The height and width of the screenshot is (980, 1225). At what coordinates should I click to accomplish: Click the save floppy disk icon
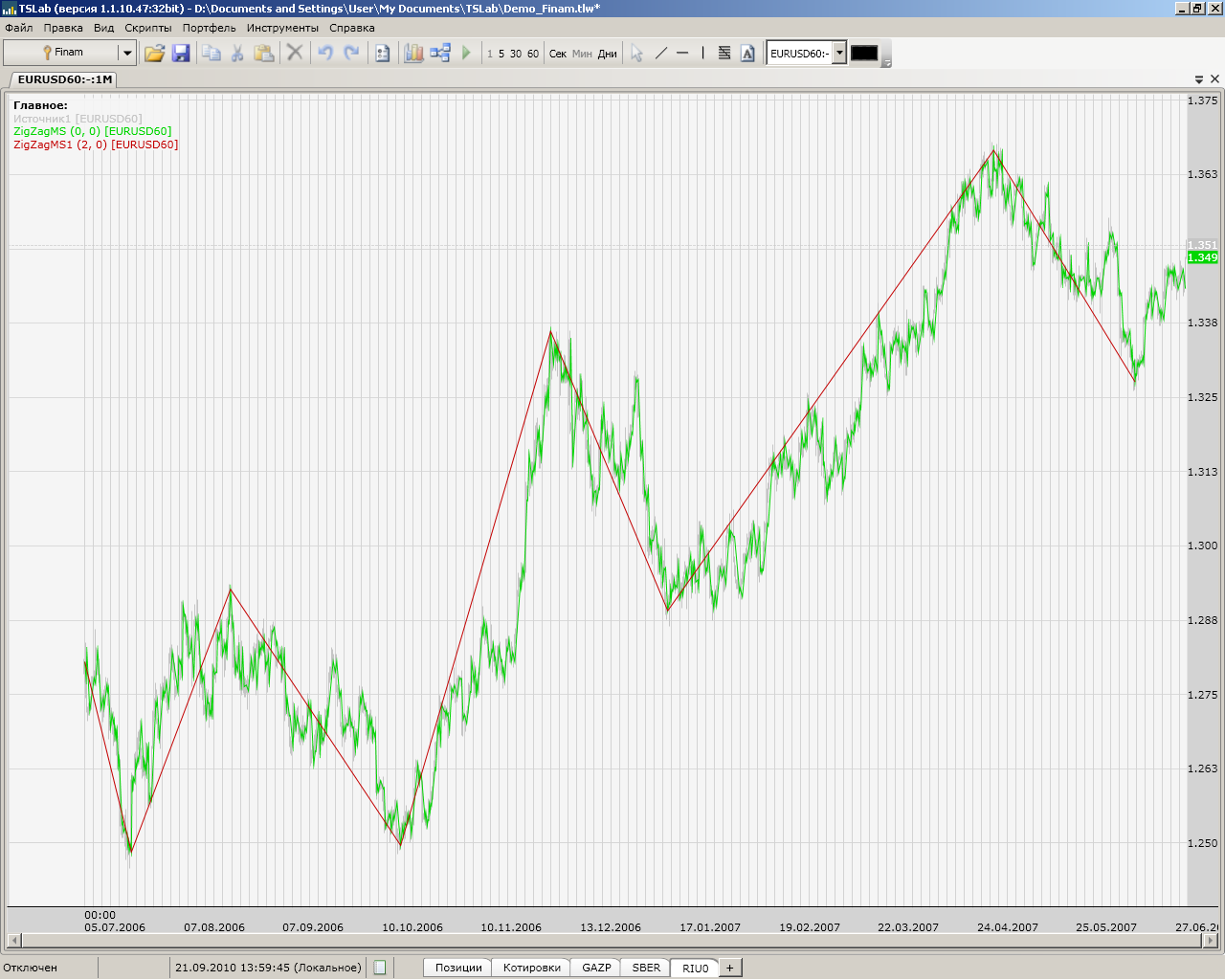point(181,54)
